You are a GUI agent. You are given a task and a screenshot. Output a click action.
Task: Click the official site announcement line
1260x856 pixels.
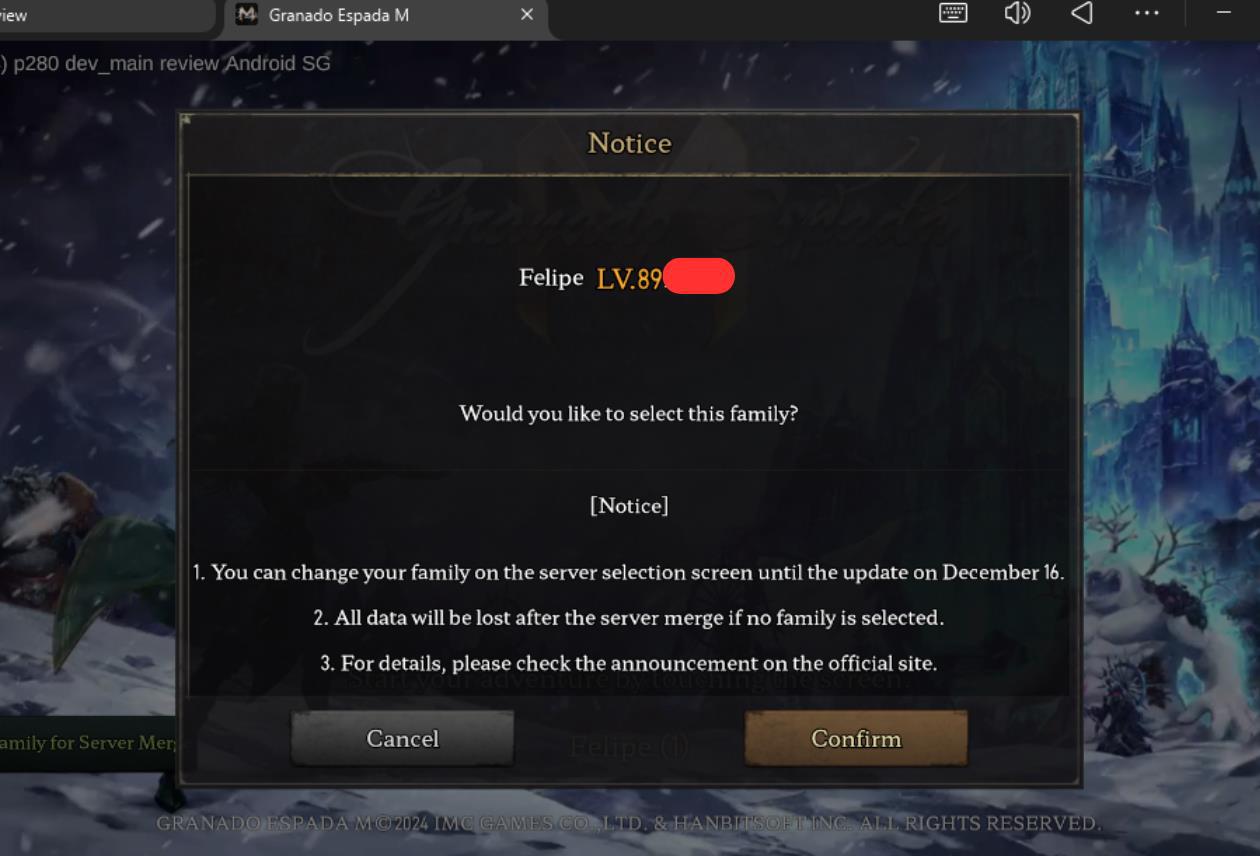(x=629, y=663)
